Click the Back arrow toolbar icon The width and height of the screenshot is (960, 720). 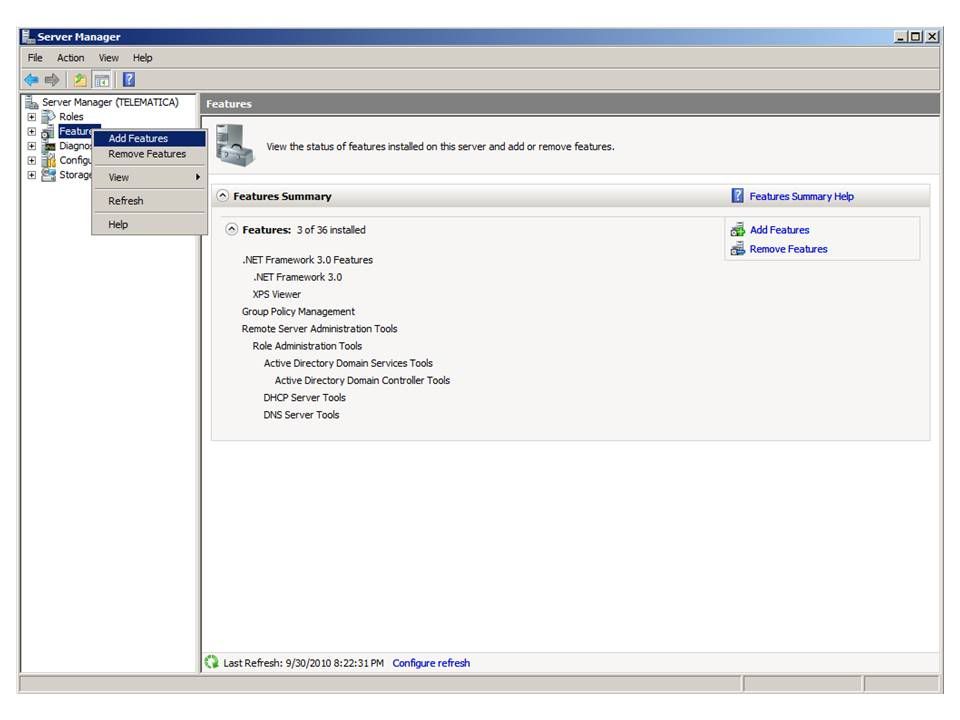(31, 80)
